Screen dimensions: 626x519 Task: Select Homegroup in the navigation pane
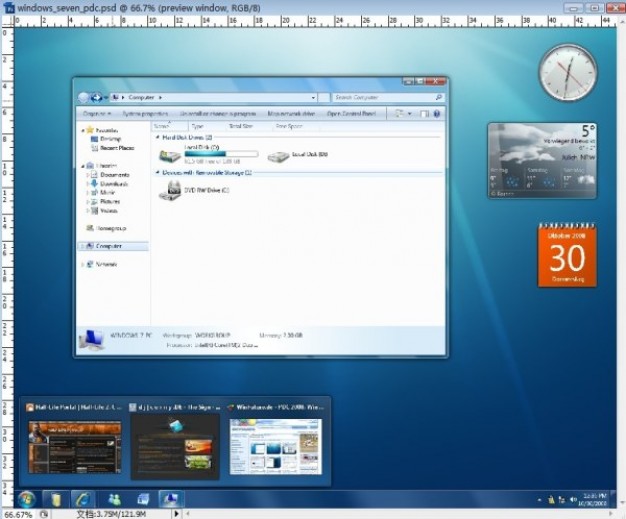click(106, 228)
